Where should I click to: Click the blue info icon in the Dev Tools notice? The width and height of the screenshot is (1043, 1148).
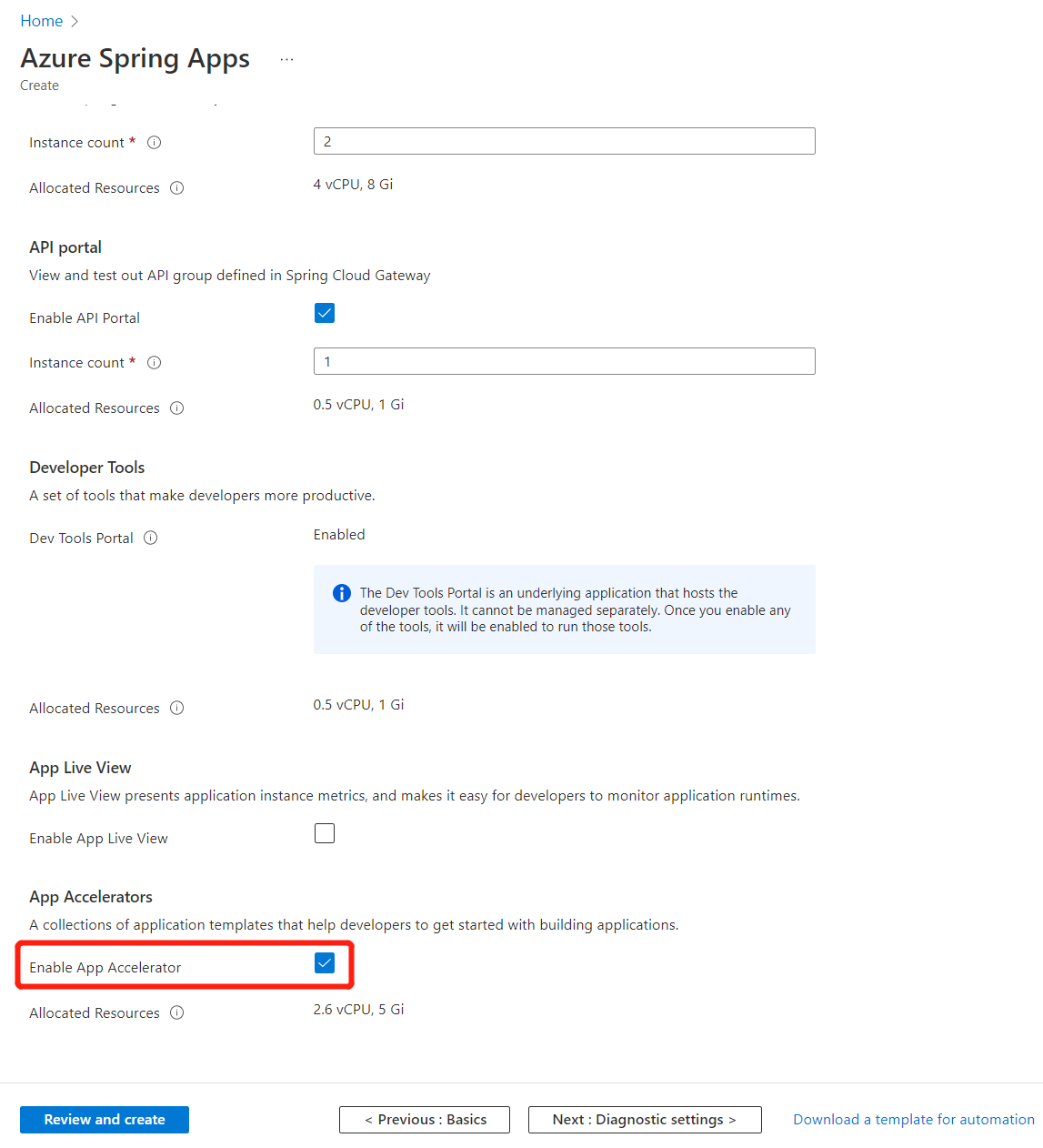click(x=342, y=593)
